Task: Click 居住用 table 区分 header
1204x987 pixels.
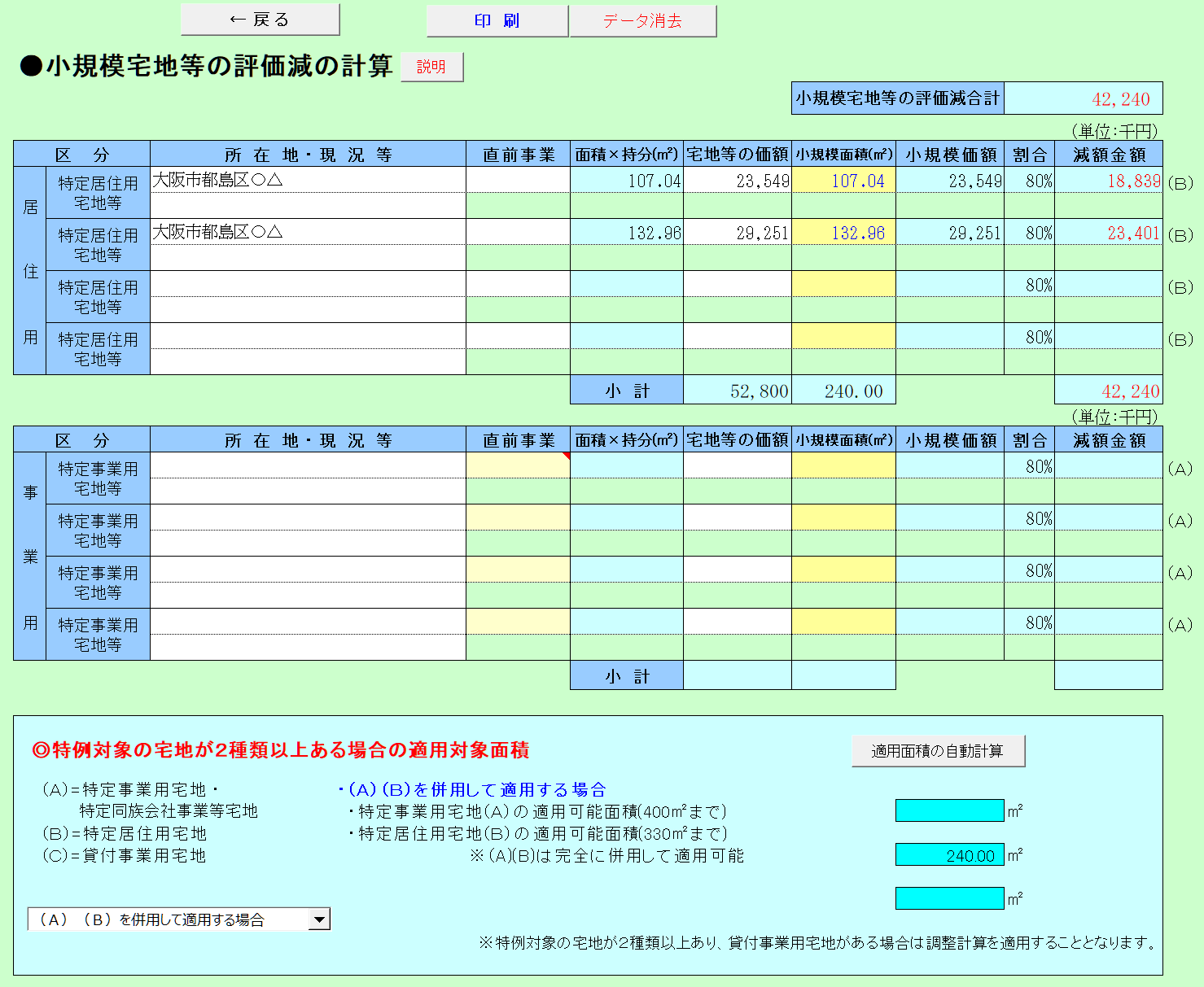Action: click(81, 154)
